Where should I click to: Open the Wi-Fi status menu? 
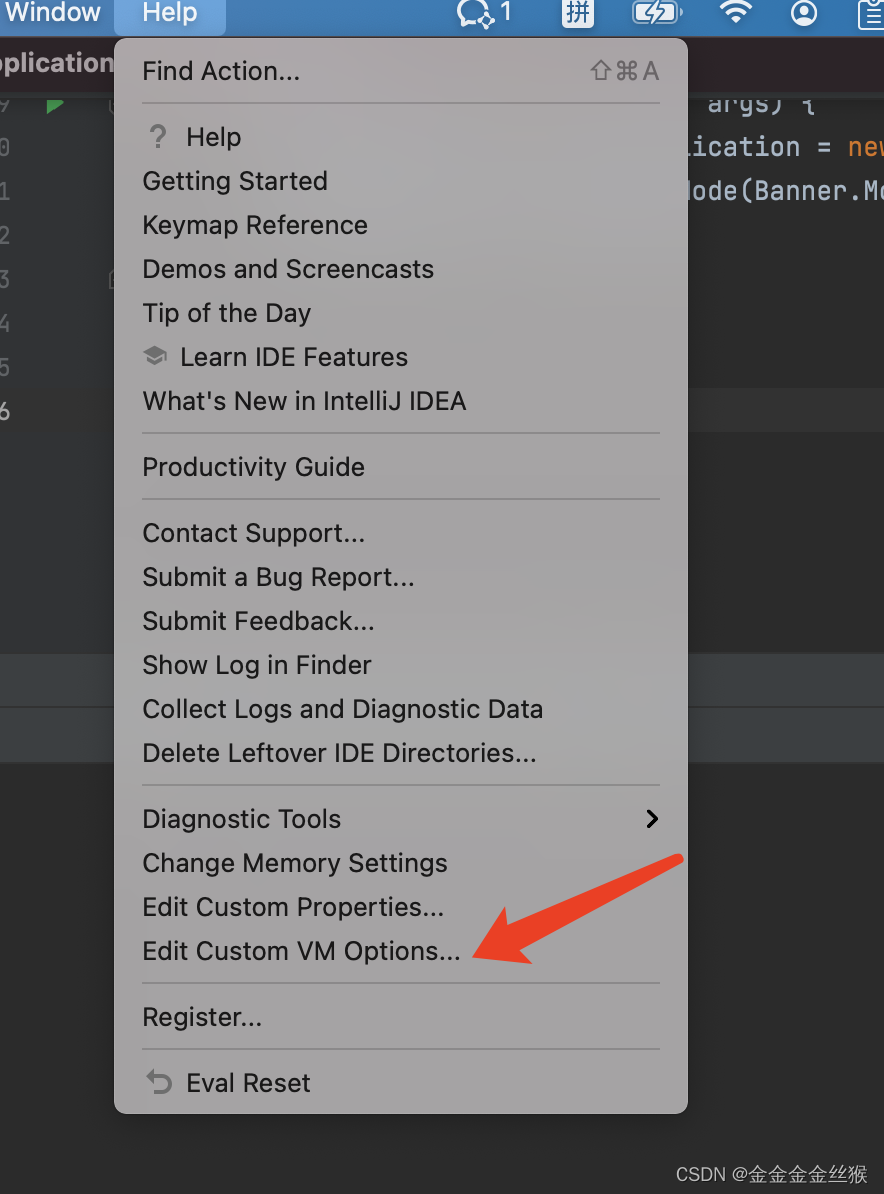pos(736,13)
